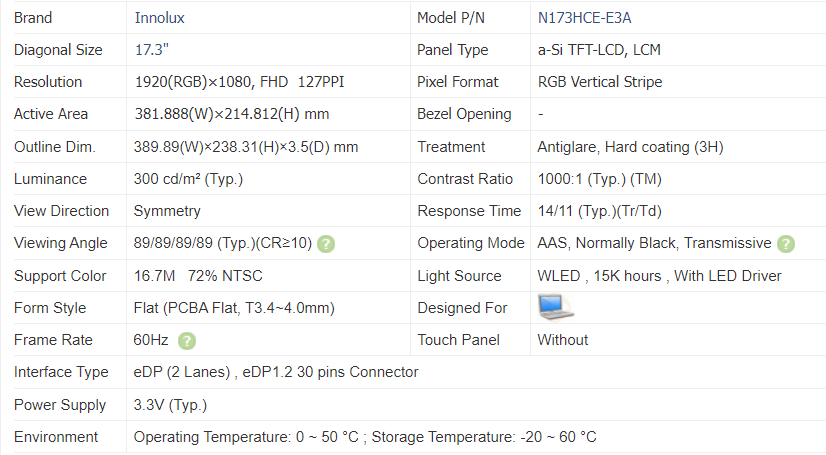Screen dimensions: 826x455
Task: Click the Panel Type a-Si TFT-LCD value
Action: [599, 50]
